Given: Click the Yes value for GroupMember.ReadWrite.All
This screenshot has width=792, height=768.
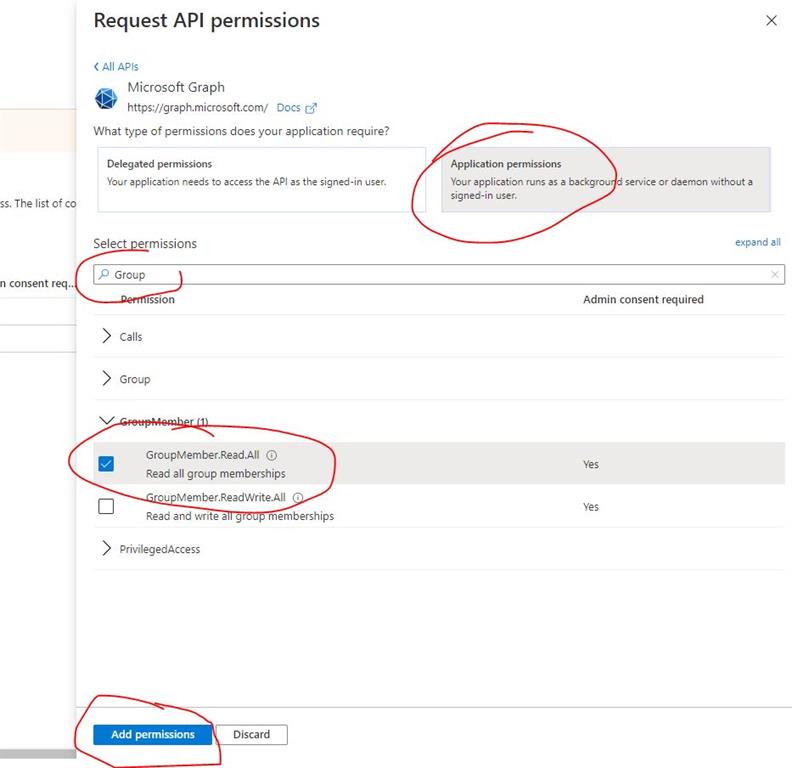Looking at the screenshot, I should [591, 506].
